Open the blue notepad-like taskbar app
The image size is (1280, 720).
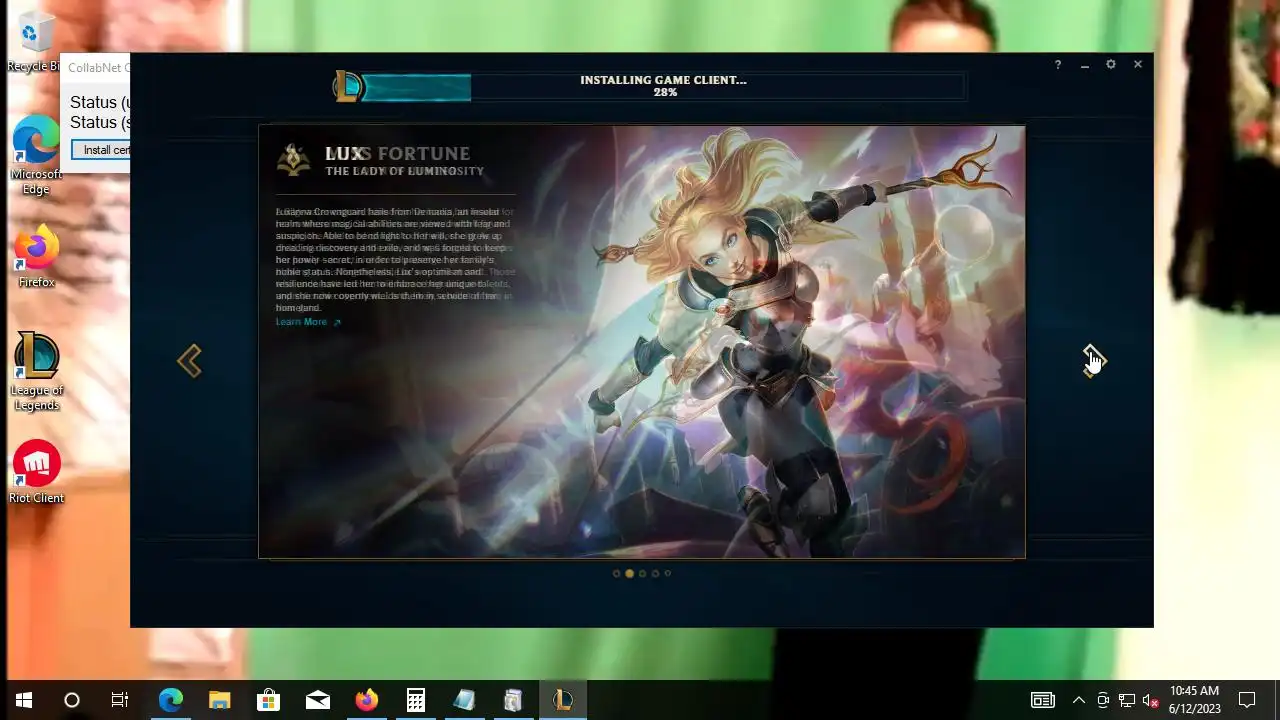click(465, 700)
